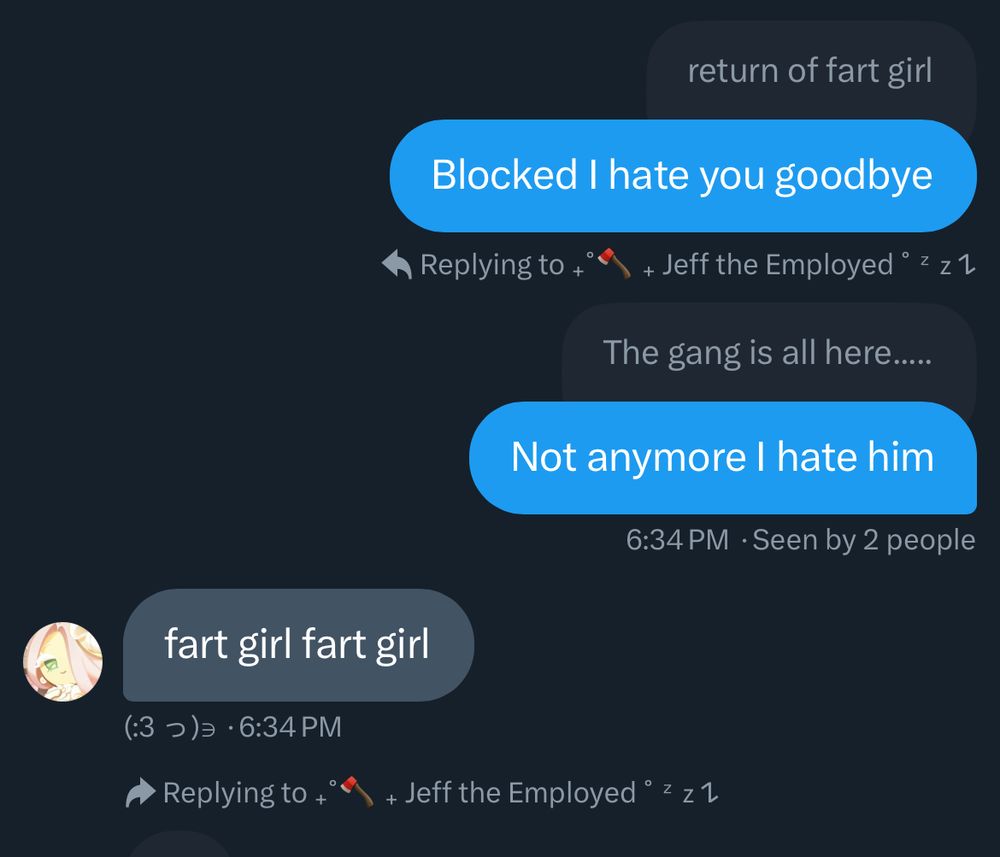Click lower 'Replying to Jeff the Employed' label
1000x857 pixels.
(x=422, y=793)
